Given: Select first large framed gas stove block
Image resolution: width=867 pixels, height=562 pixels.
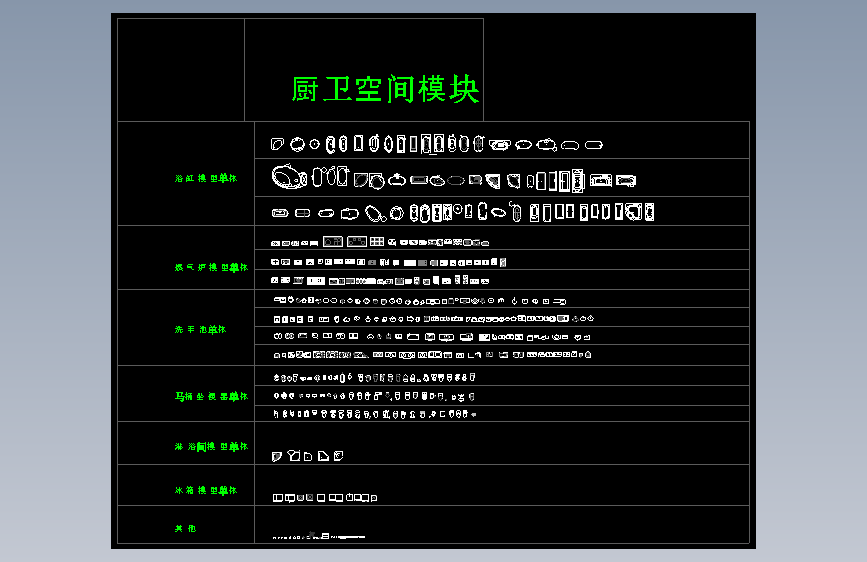Looking at the screenshot, I should (x=333, y=242).
